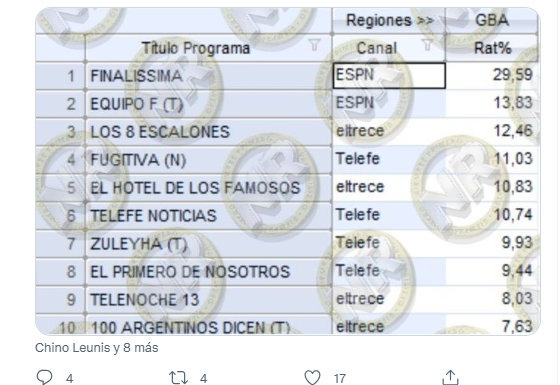Like the tweet with heart icon
This screenshot has width=560, height=385.
click(312, 378)
